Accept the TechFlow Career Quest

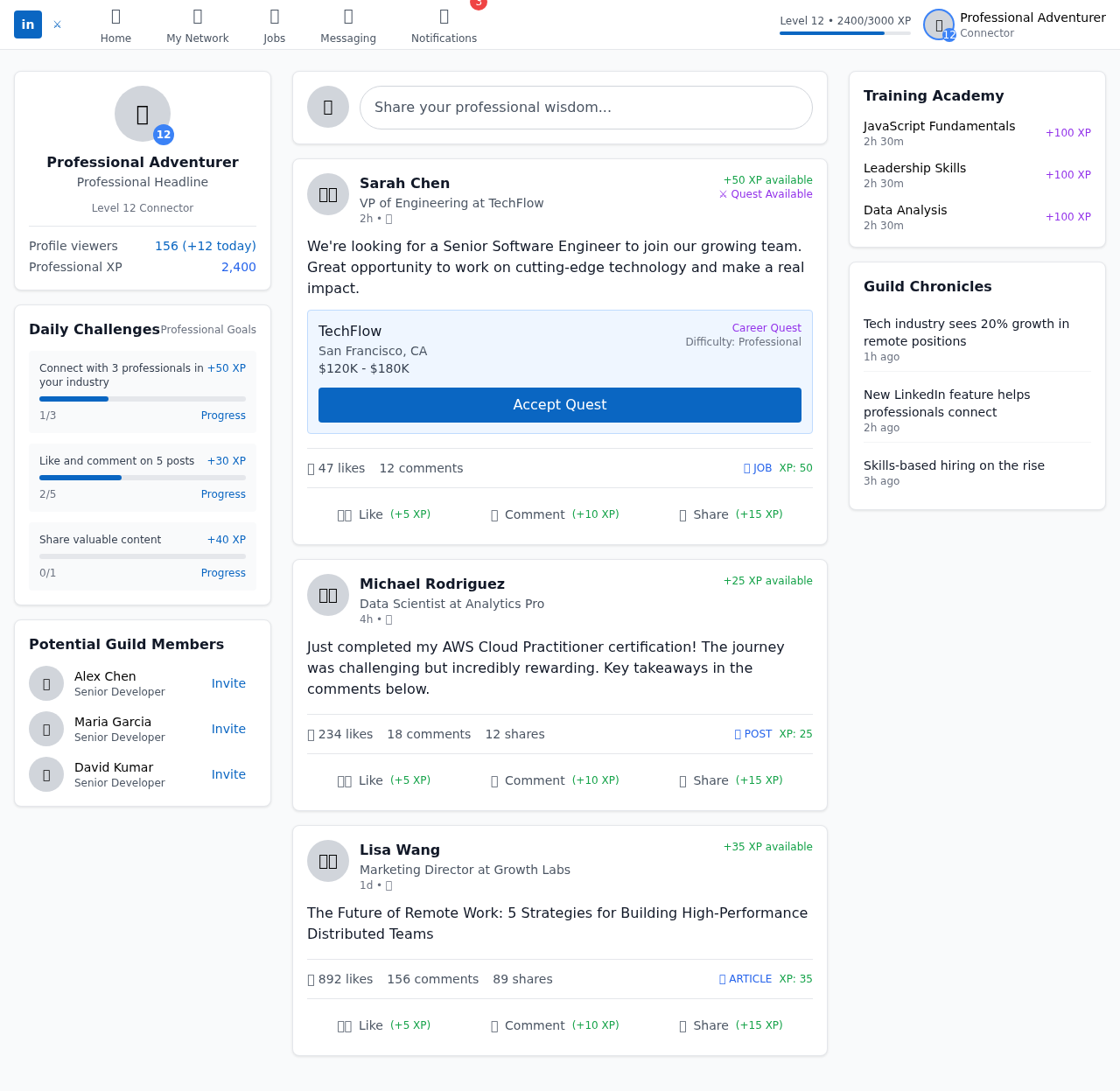[559, 405]
